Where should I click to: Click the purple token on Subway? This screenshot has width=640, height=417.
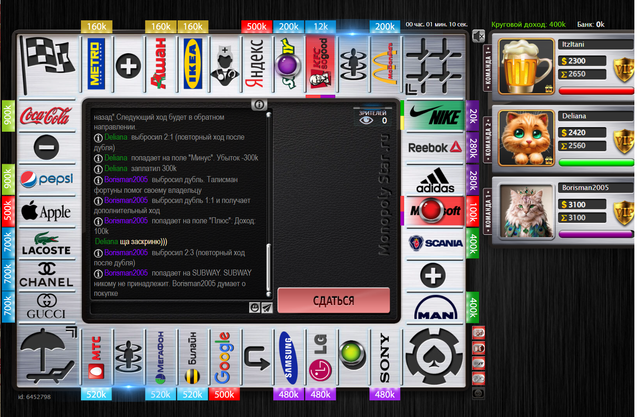tap(287, 65)
